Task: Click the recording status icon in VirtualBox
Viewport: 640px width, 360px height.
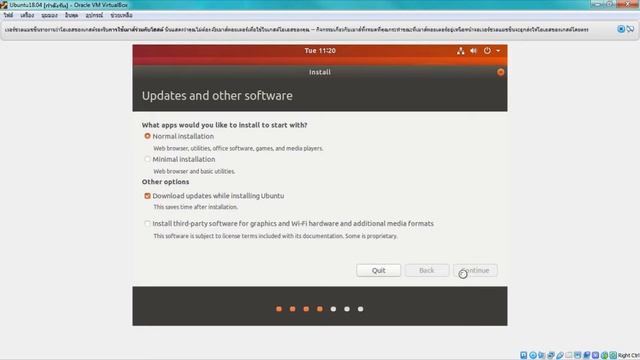Action: tap(587, 356)
